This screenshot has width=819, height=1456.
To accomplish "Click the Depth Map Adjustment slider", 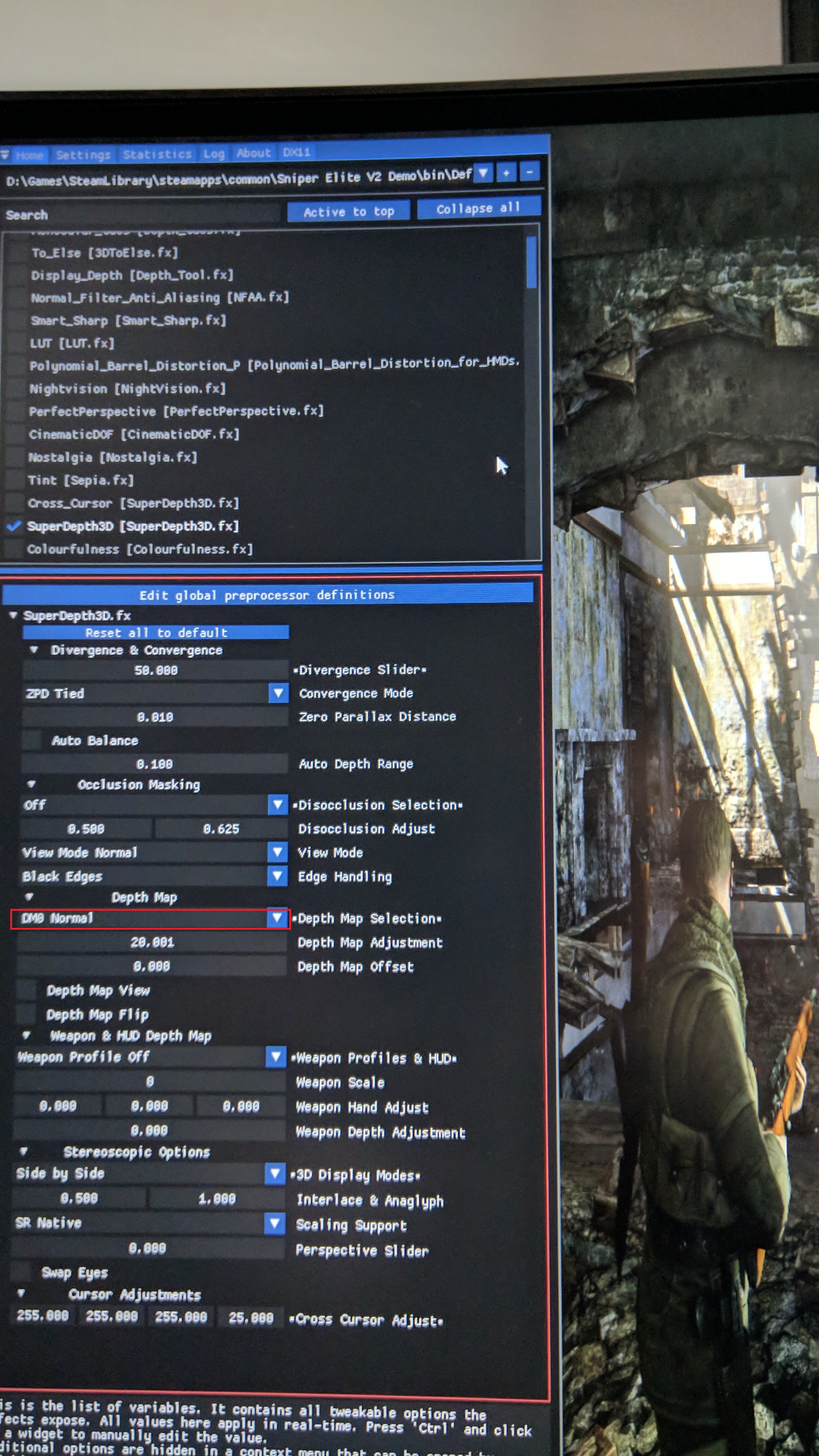I will [x=152, y=943].
